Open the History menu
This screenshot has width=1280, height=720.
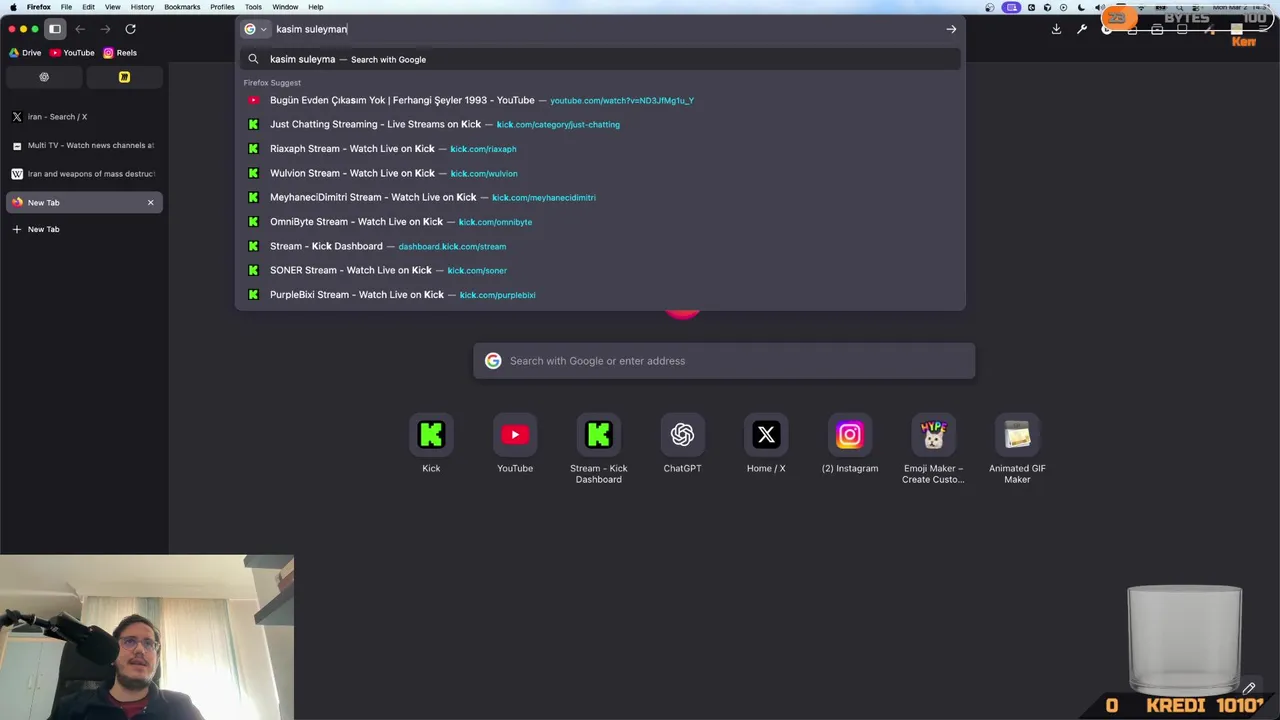click(142, 7)
